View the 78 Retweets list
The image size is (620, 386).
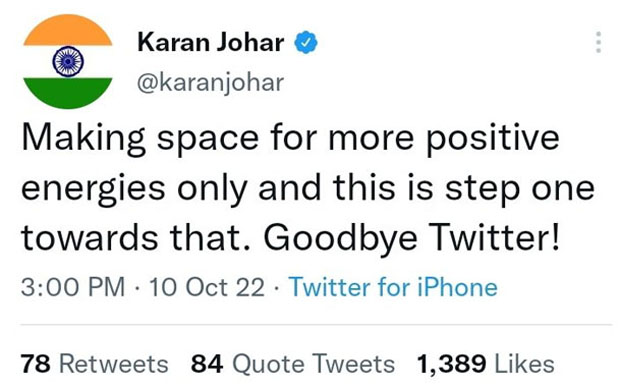[95, 363]
